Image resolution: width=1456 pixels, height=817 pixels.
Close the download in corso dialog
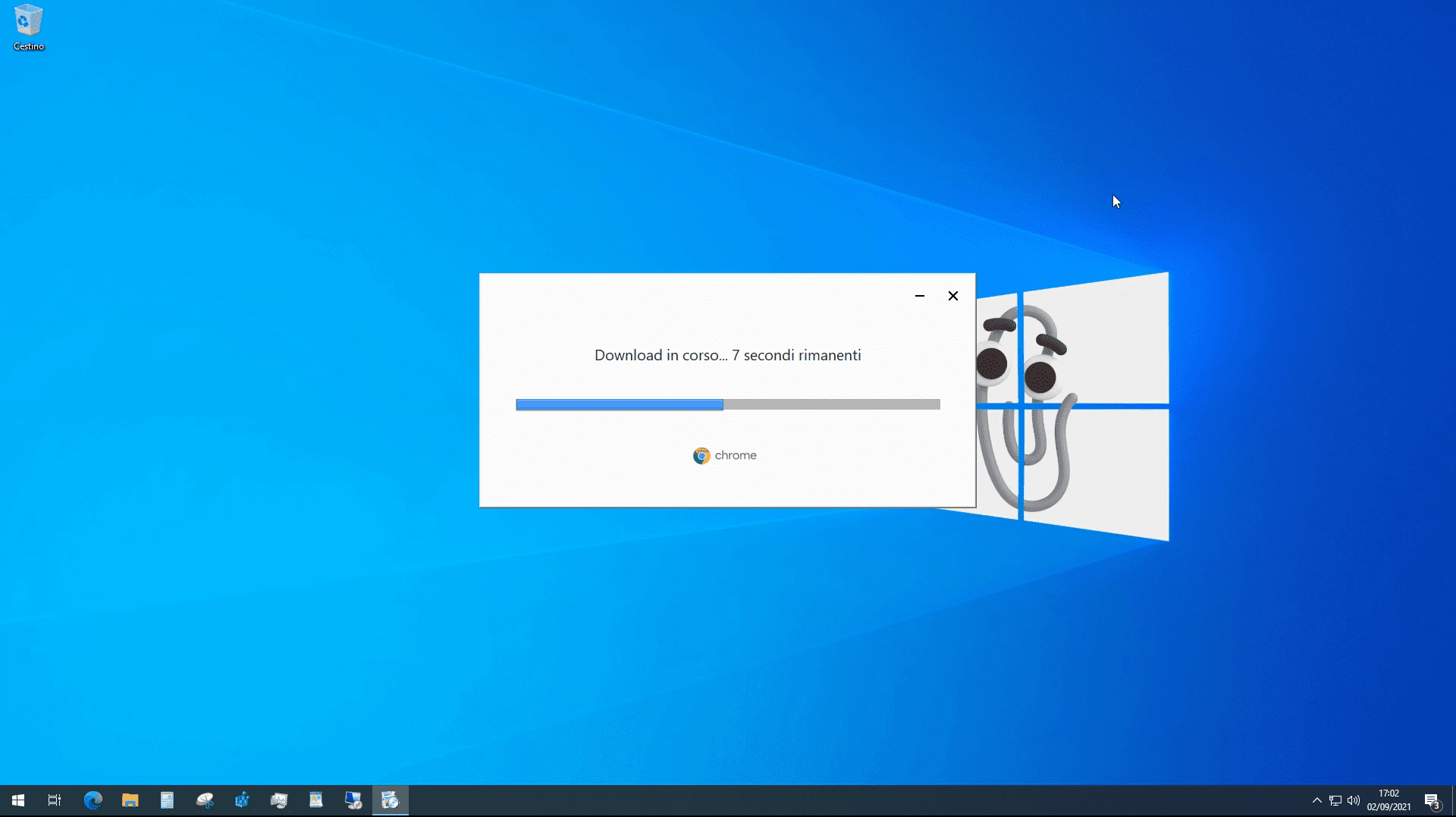pyautogui.click(x=953, y=296)
